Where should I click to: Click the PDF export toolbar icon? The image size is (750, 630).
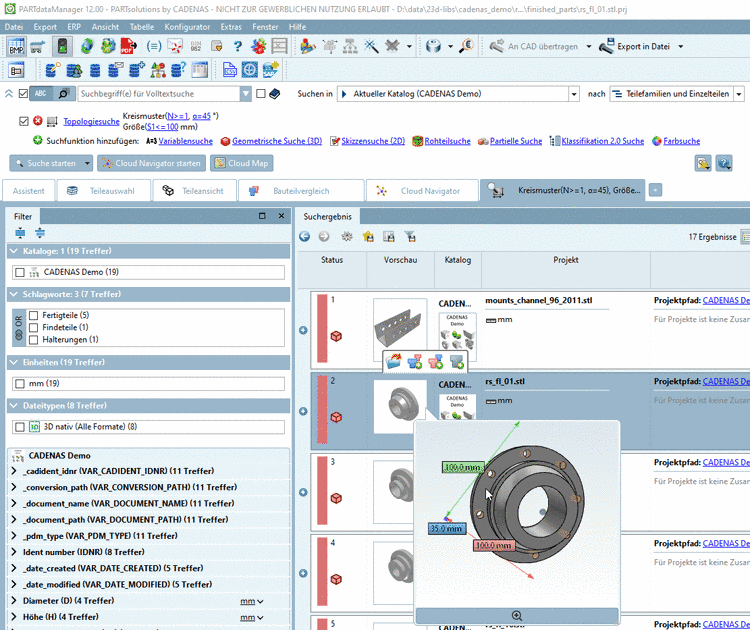129,47
